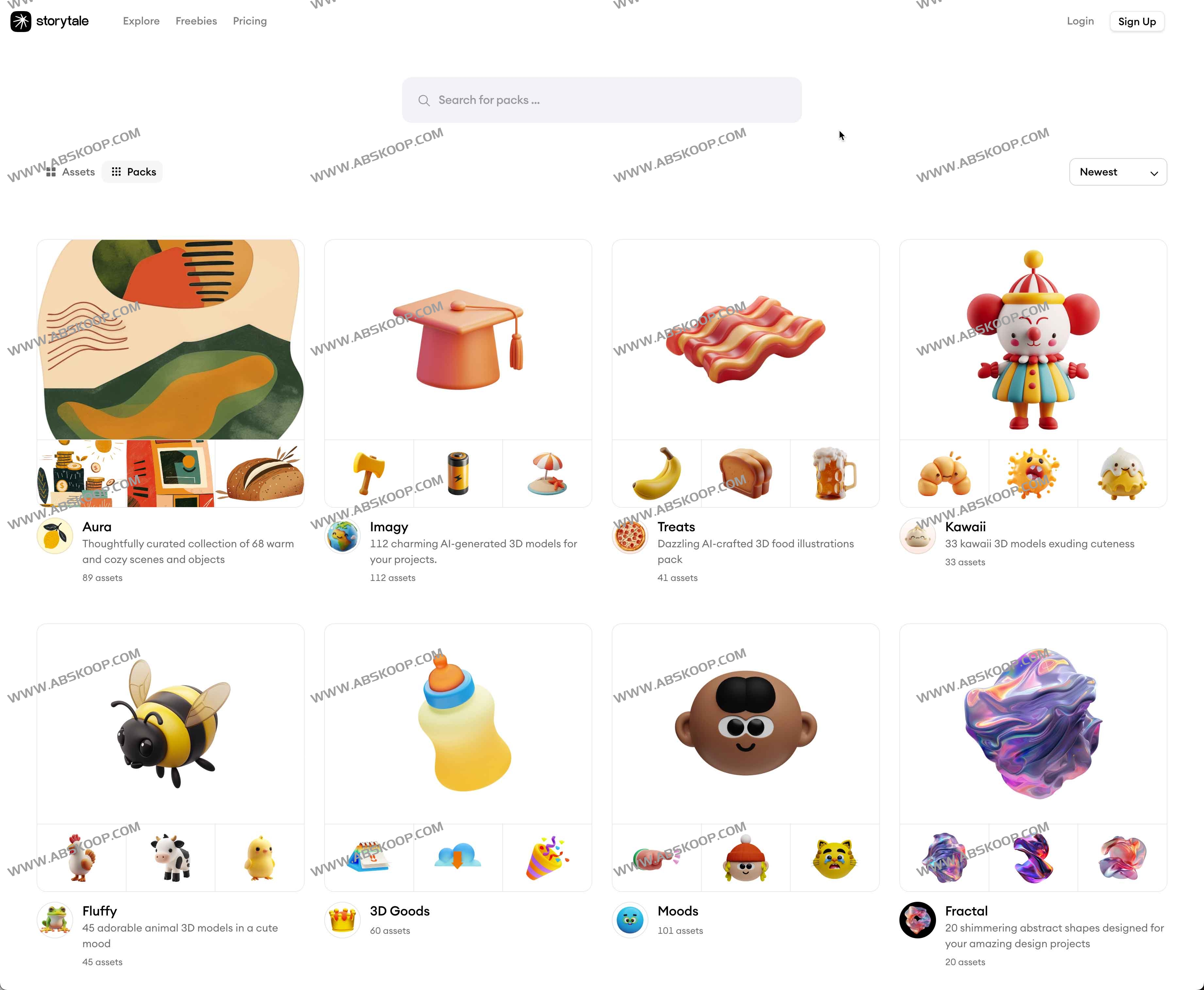Click the search magnifier icon

pyautogui.click(x=424, y=100)
